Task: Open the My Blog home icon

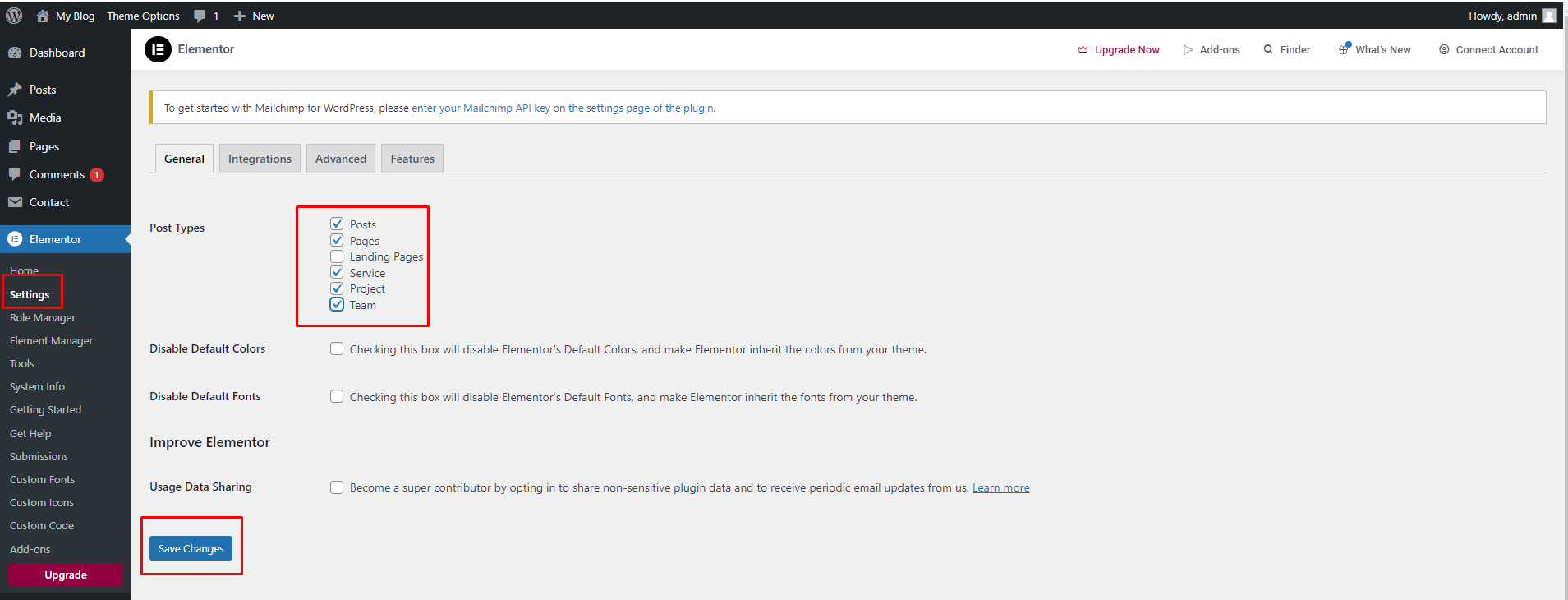Action: point(43,16)
